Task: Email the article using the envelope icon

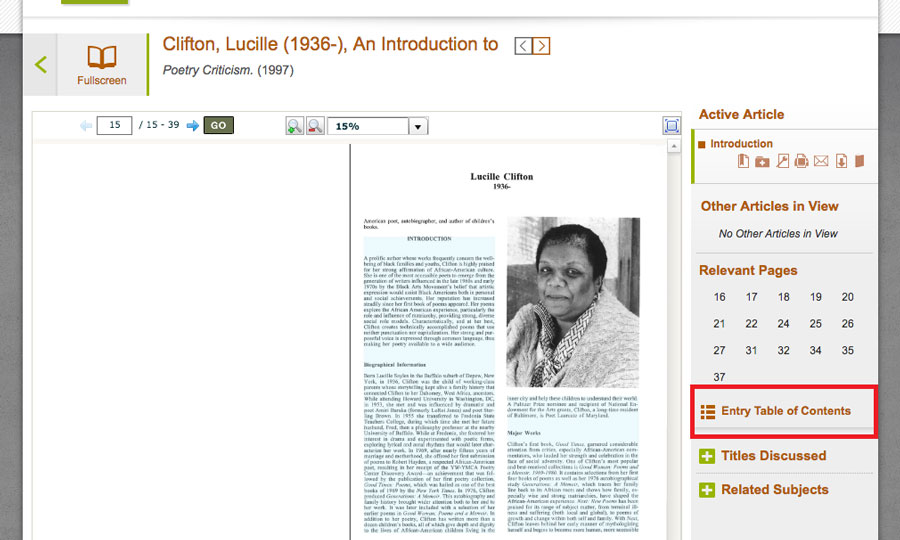Action: coord(821,161)
